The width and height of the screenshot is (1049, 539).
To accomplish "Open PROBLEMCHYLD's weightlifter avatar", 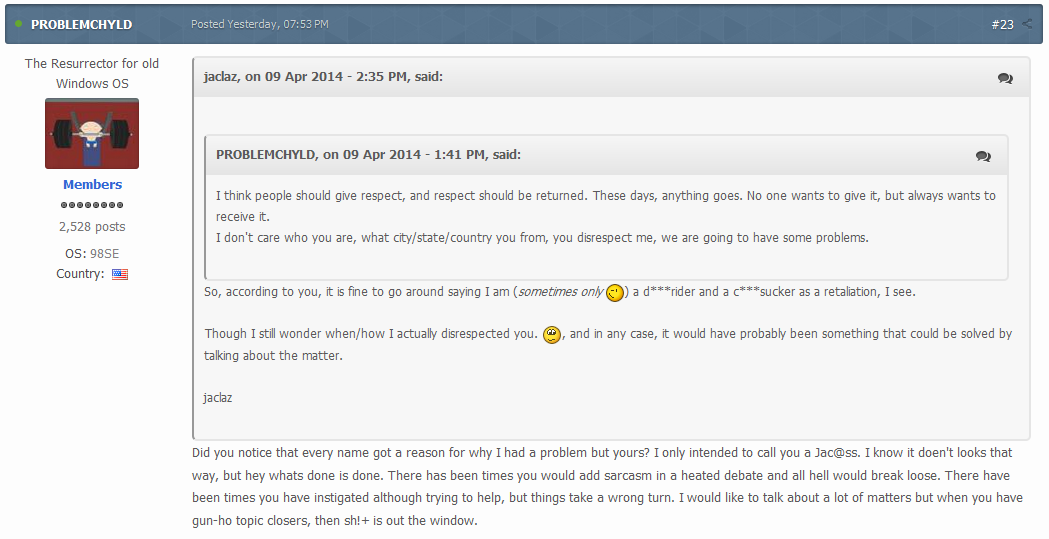I will [x=92, y=134].
